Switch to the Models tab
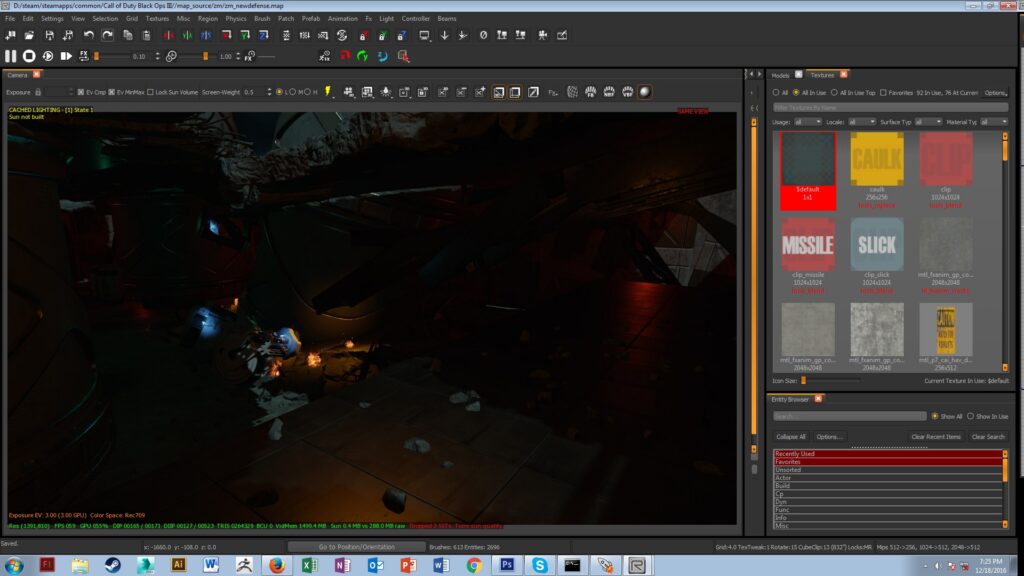 tap(780, 75)
